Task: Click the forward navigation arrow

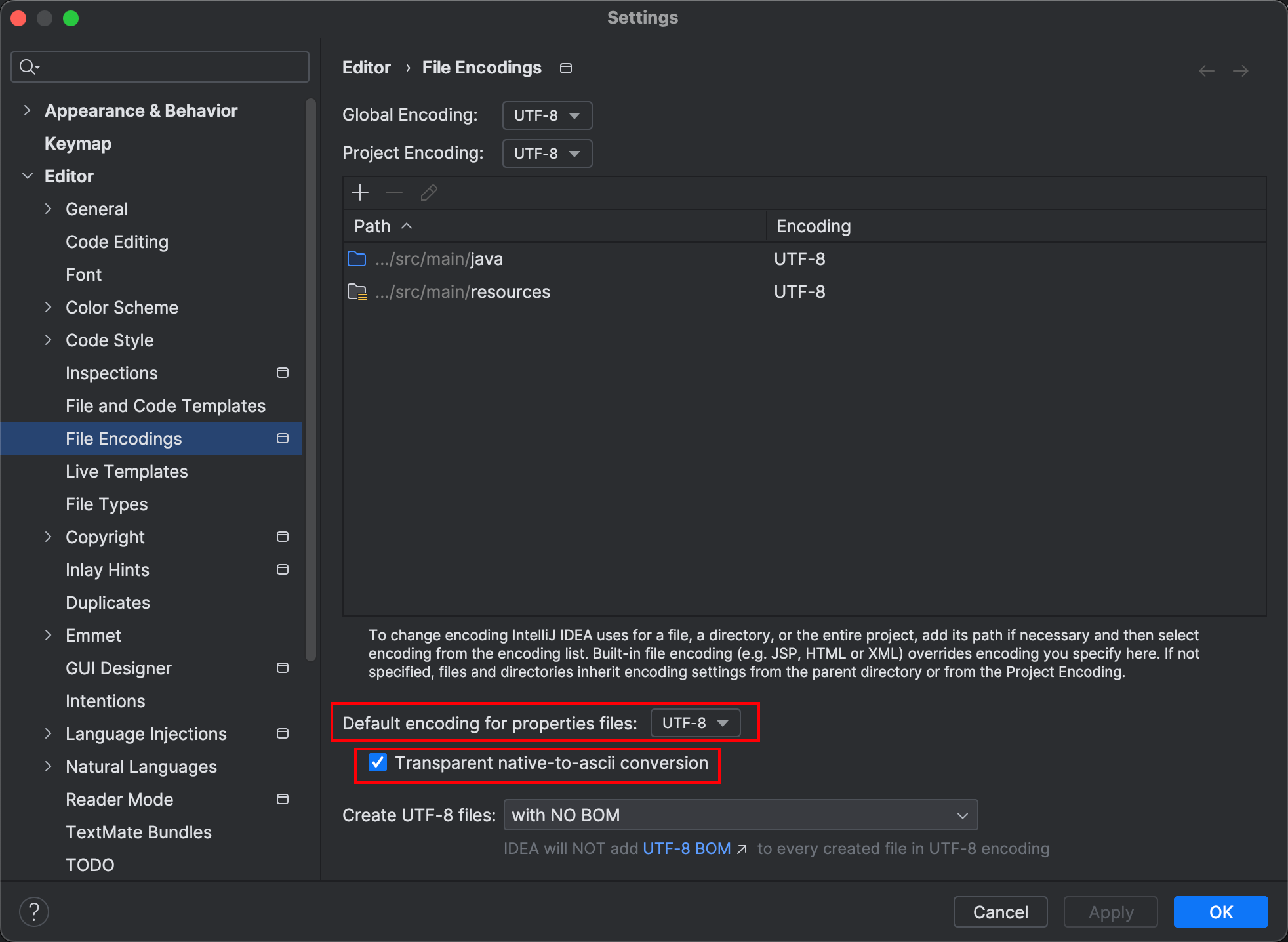Action: click(x=1240, y=70)
